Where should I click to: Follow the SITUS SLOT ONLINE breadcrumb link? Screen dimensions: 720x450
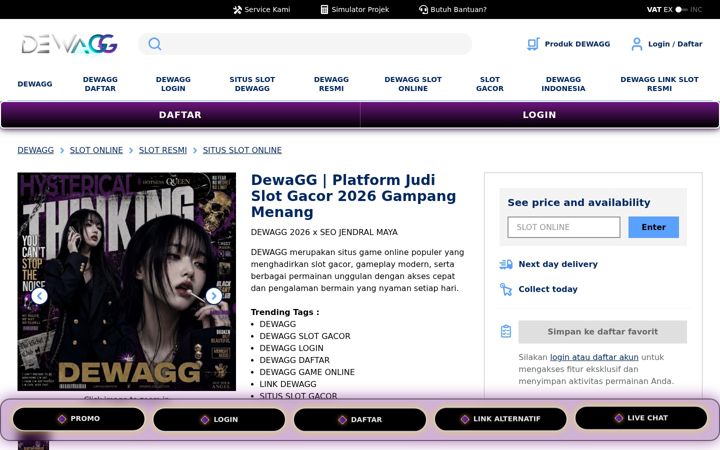pos(242,150)
